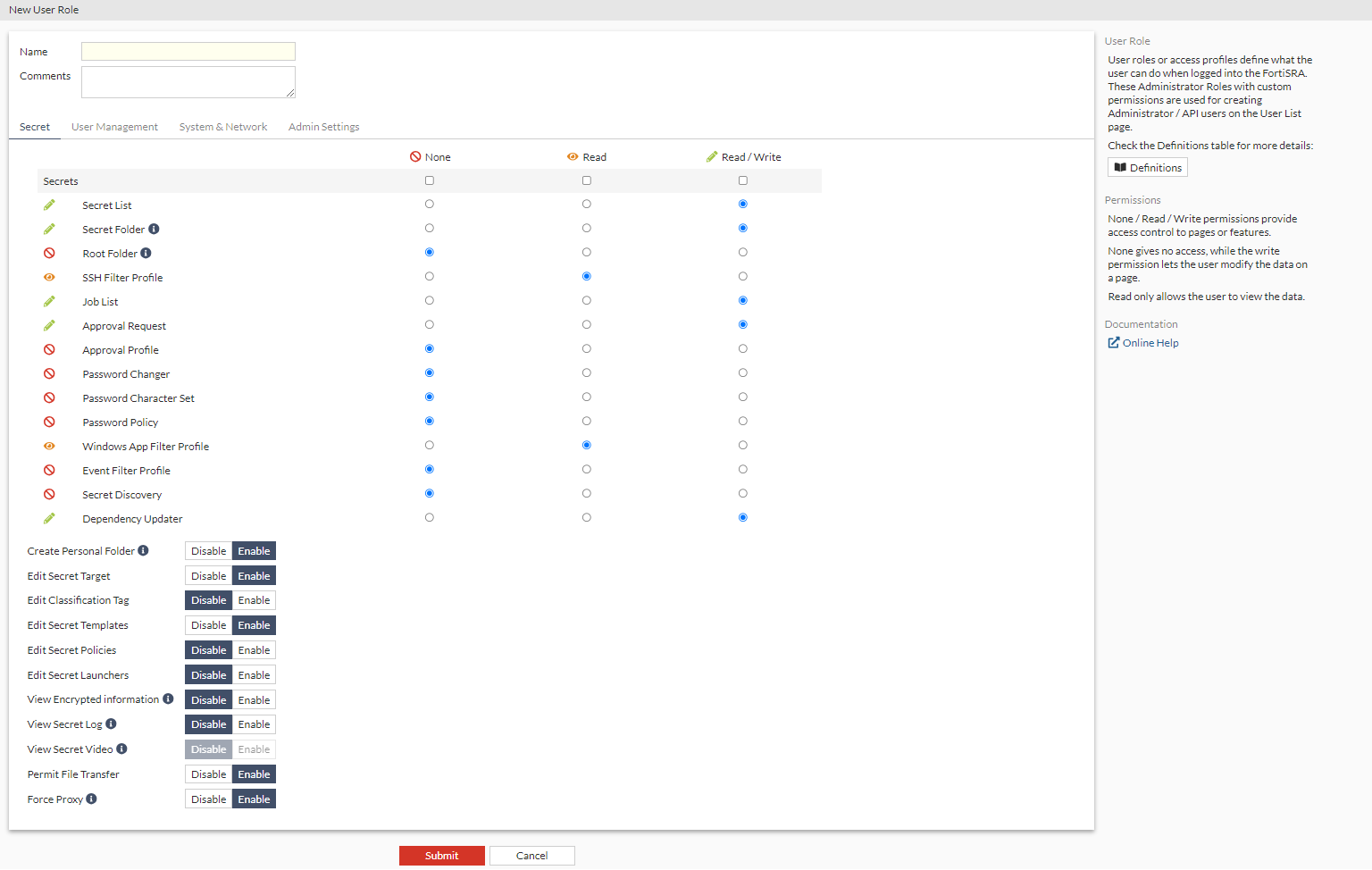This screenshot has width=1372, height=870.
Task: Go to the Admin Settings tab
Action: click(x=324, y=127)
